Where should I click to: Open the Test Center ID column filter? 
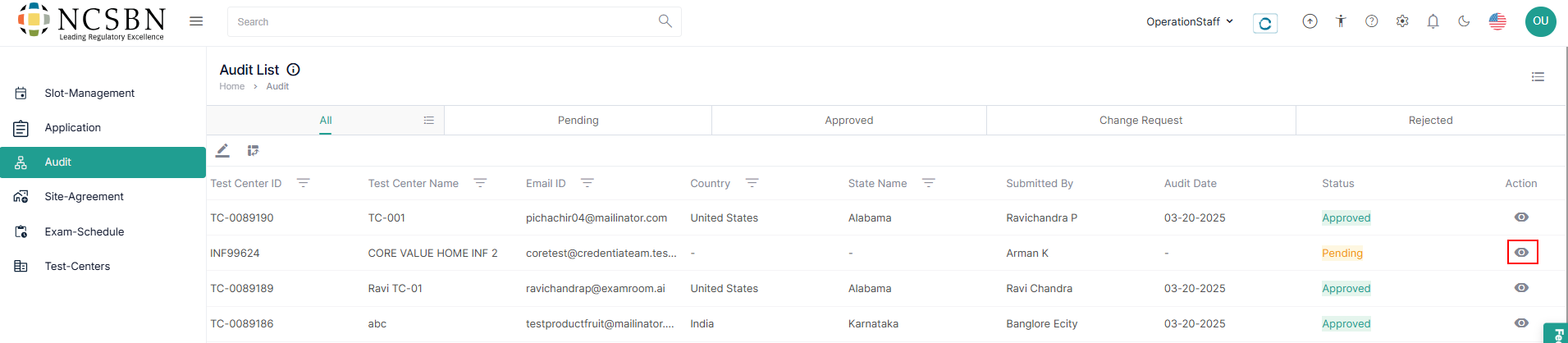coord(303,183)
